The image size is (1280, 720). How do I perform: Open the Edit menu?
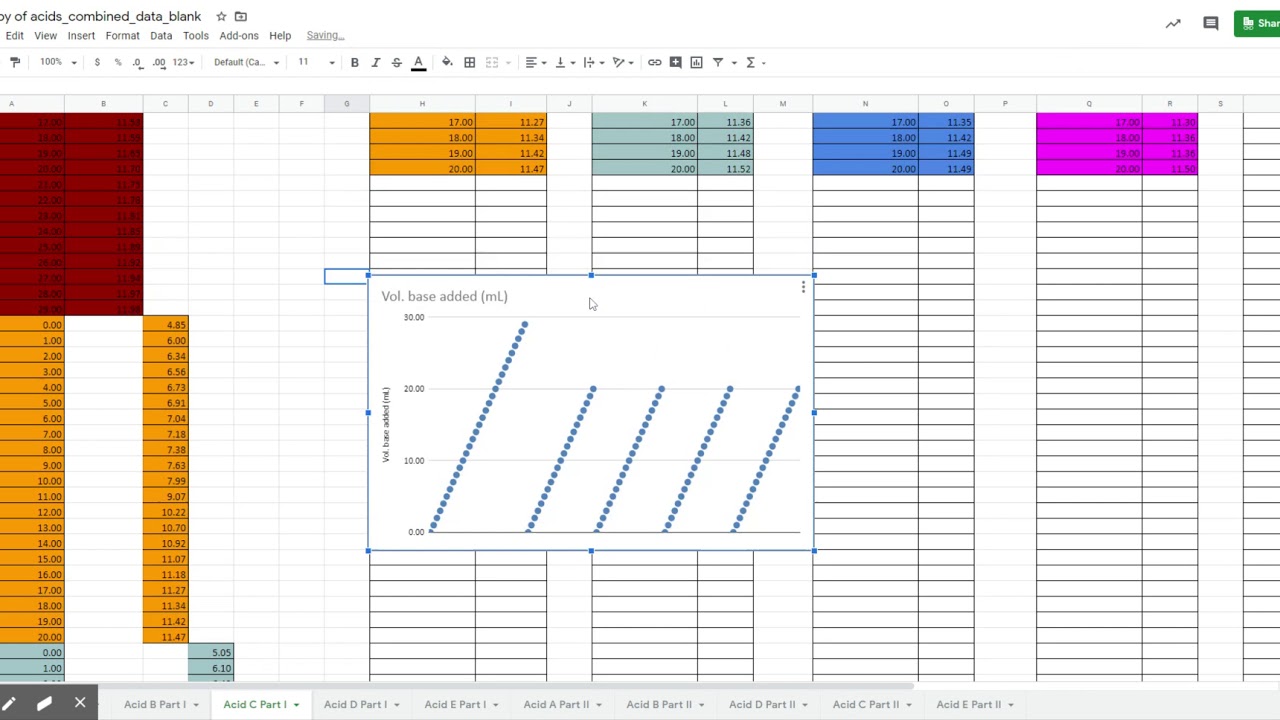[14, 35]
